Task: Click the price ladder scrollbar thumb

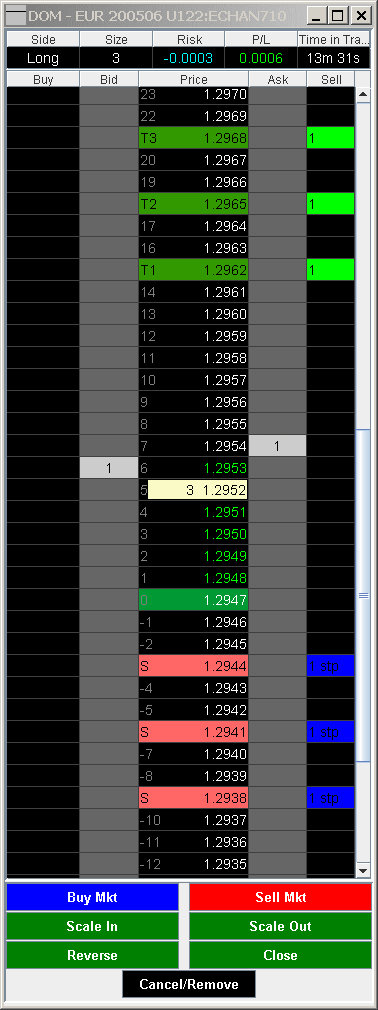Action: pos(363,596)
